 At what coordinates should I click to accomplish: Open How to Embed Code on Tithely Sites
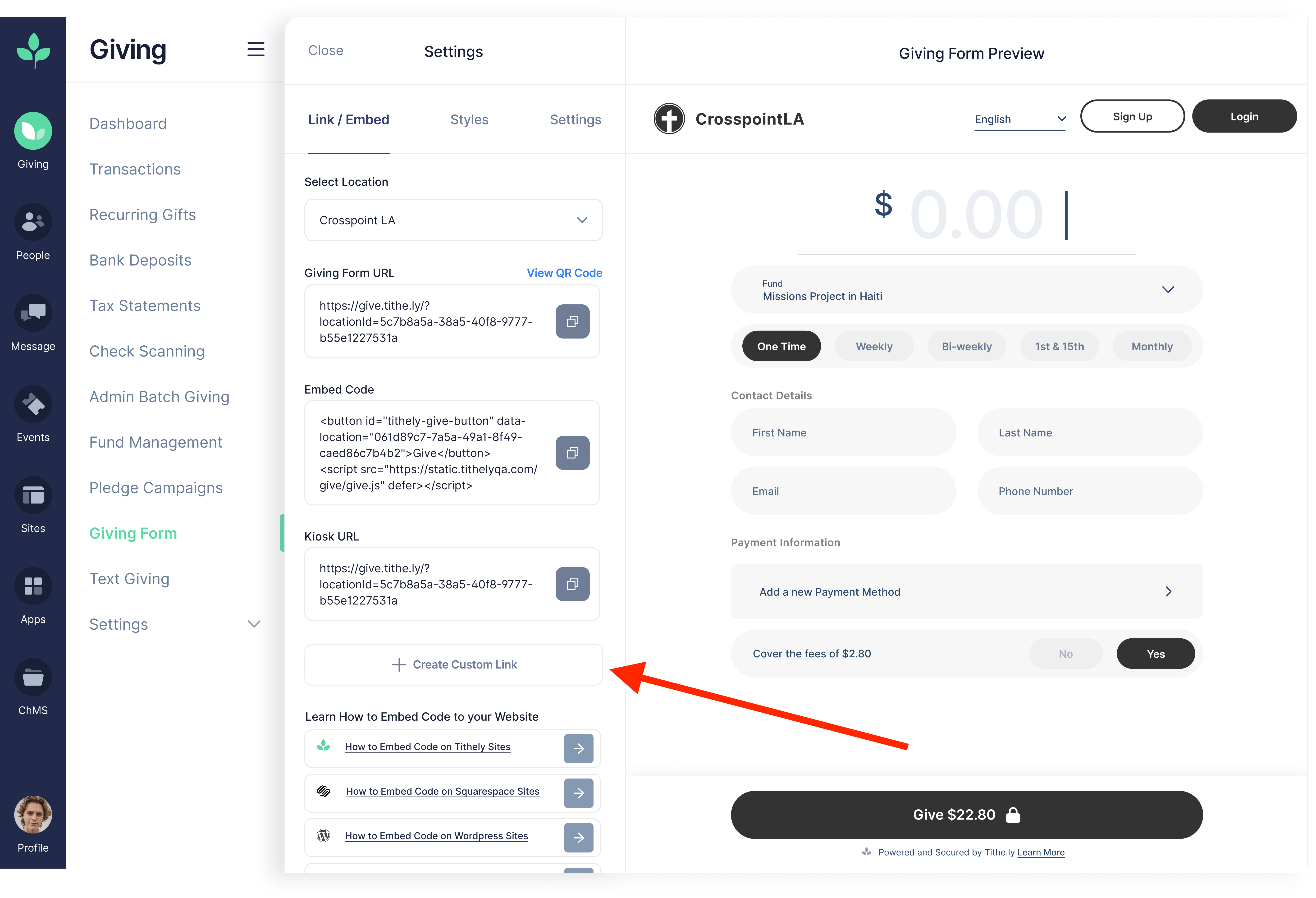(x=428, y=747)
